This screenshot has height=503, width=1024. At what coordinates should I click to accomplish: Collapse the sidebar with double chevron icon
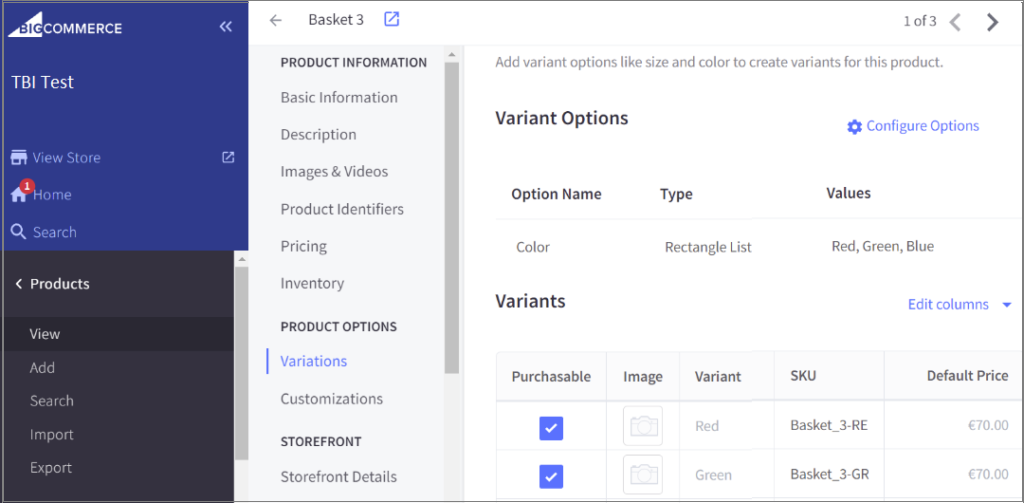pyautogui.click(x=226, y=27)
